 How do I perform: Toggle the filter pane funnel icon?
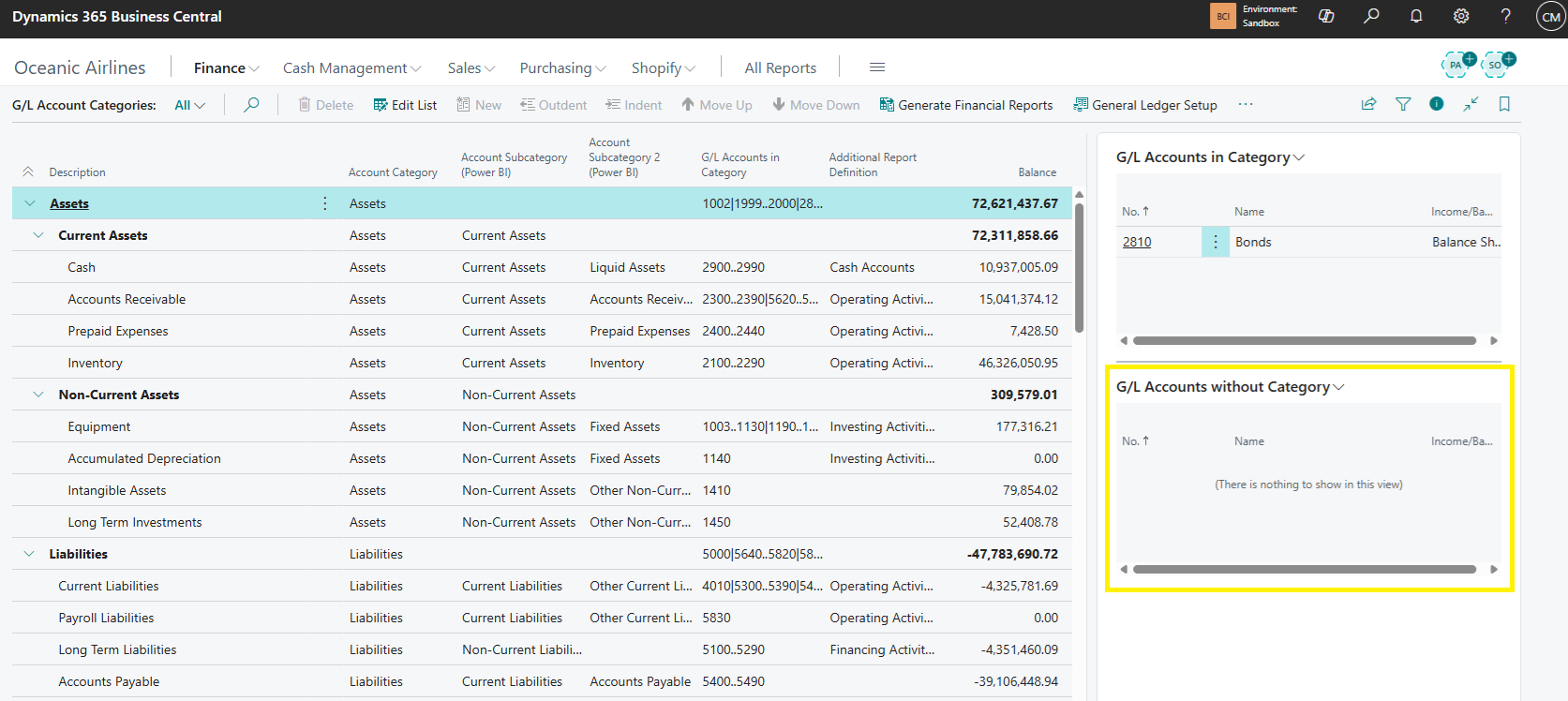(x=1403, y=104)
